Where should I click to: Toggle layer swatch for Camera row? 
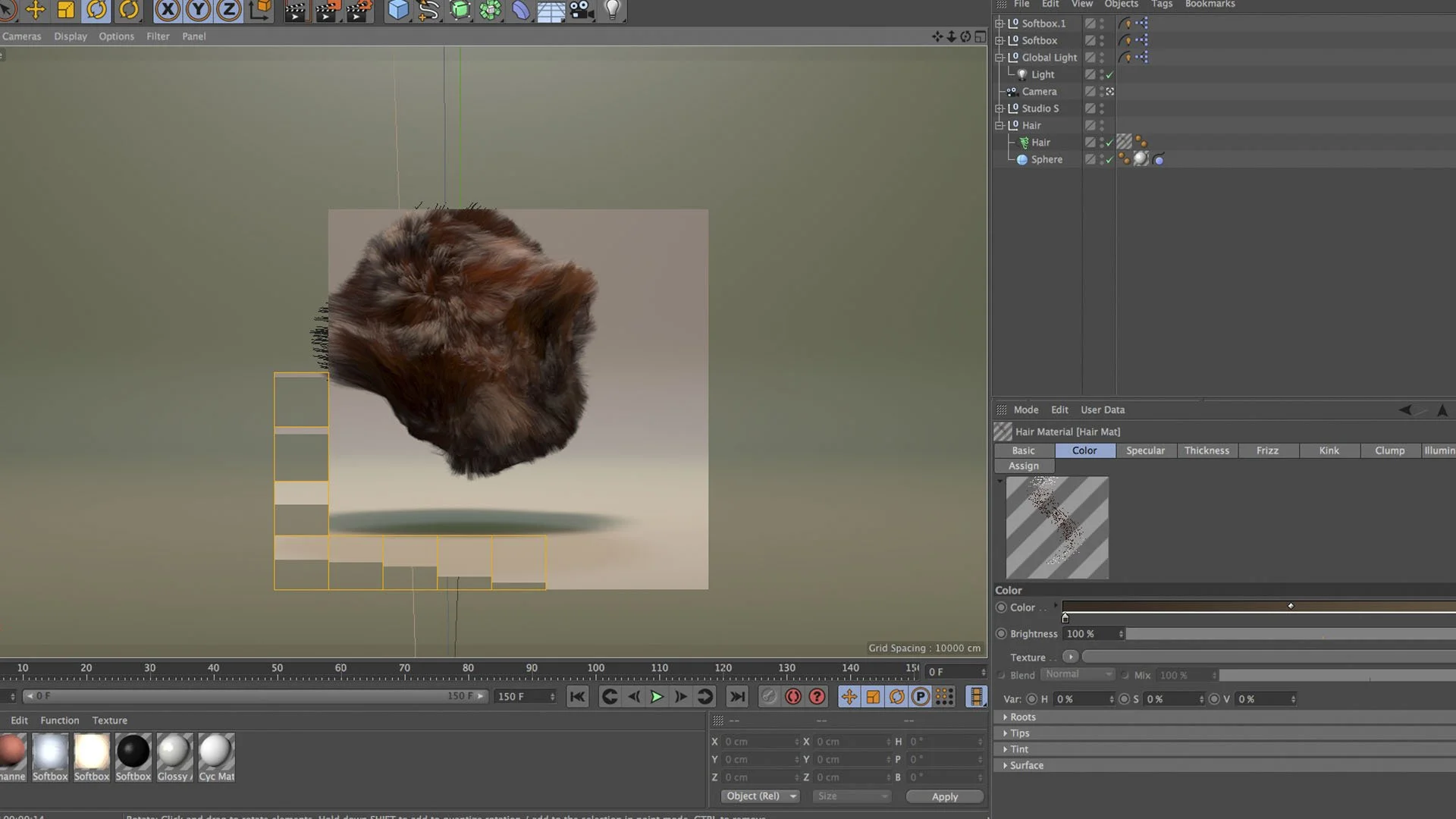1090,91
